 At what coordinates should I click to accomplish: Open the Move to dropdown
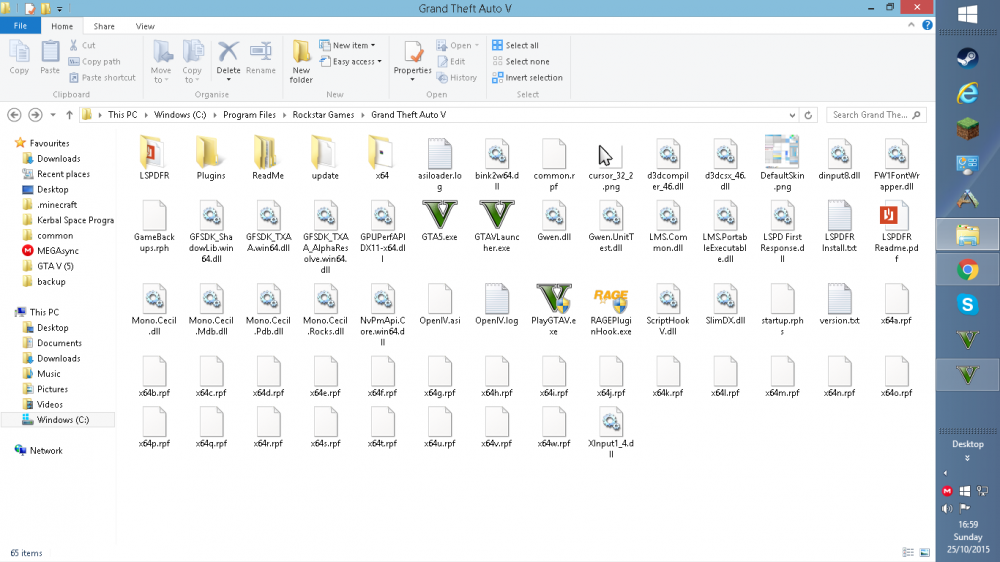[161, 62]
